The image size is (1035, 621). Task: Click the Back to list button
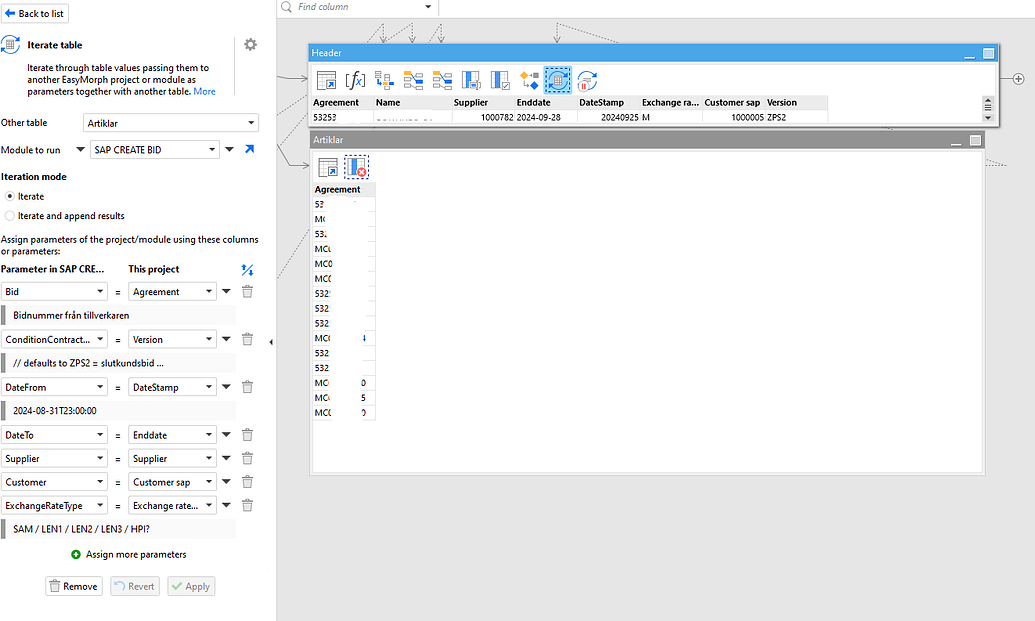34,13
